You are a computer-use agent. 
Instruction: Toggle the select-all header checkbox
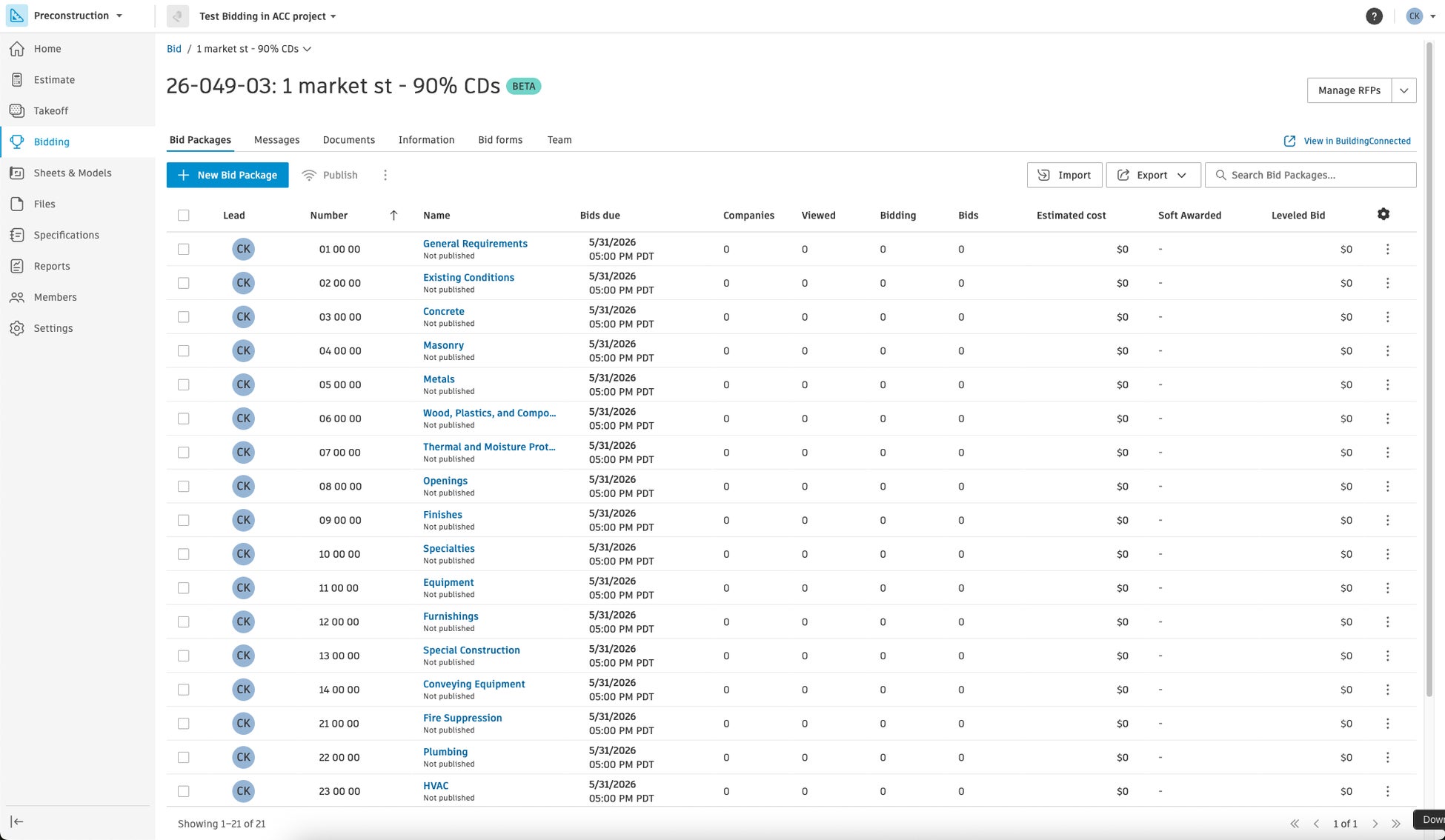coord(183,216)
